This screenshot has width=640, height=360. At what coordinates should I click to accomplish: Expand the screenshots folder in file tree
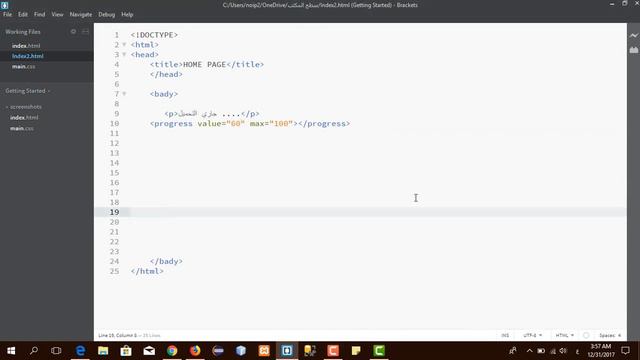point(24,107)
